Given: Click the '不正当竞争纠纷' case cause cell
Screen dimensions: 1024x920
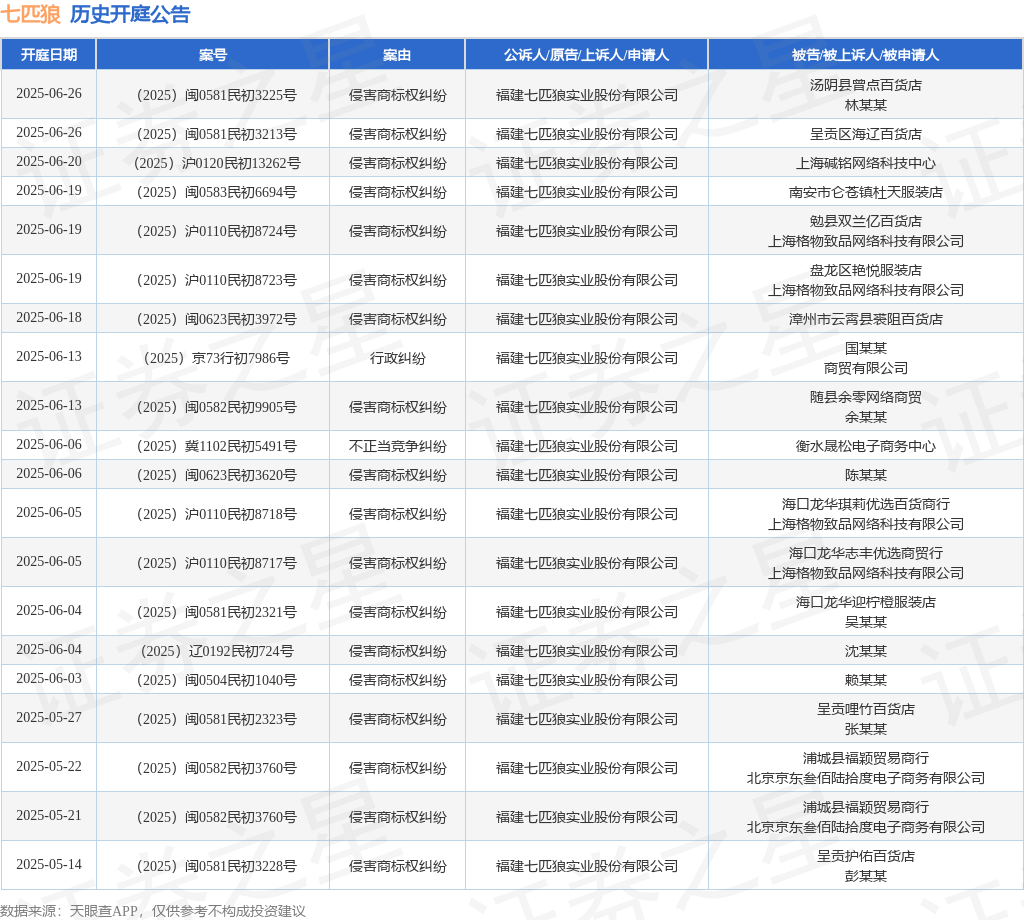Looking at the screenshot, I should click(397, 447).
